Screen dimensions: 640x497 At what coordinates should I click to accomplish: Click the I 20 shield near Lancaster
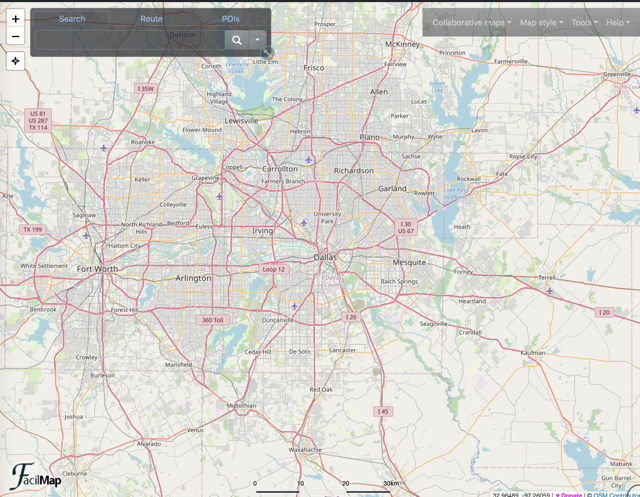pos(351,317)
